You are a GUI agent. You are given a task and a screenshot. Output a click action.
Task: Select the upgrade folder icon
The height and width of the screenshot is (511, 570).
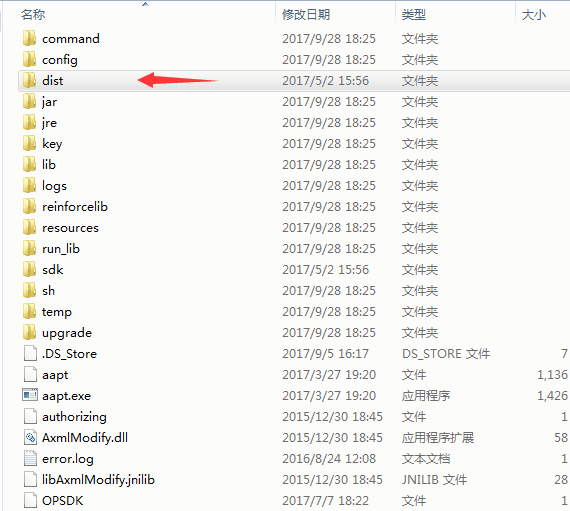29,332
